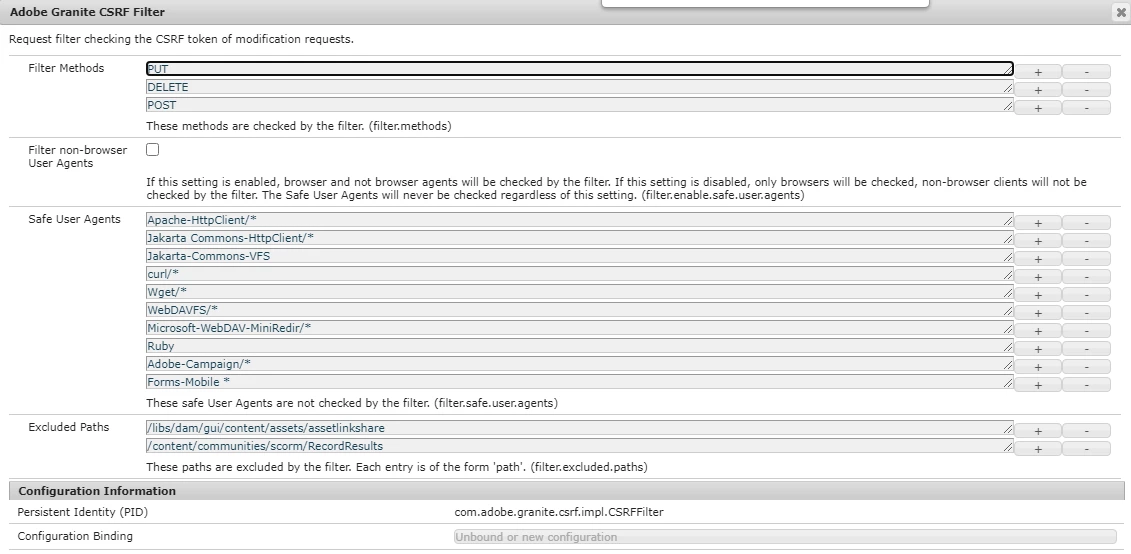Screen dimensions: 1131x554
Task: Focus the POST filter method field
Action: click(x=579, y=105)
